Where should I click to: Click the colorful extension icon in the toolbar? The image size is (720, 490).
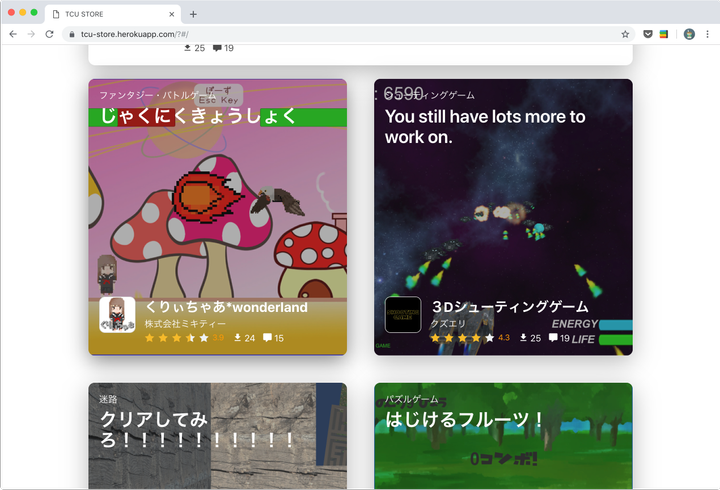(664, 34)
